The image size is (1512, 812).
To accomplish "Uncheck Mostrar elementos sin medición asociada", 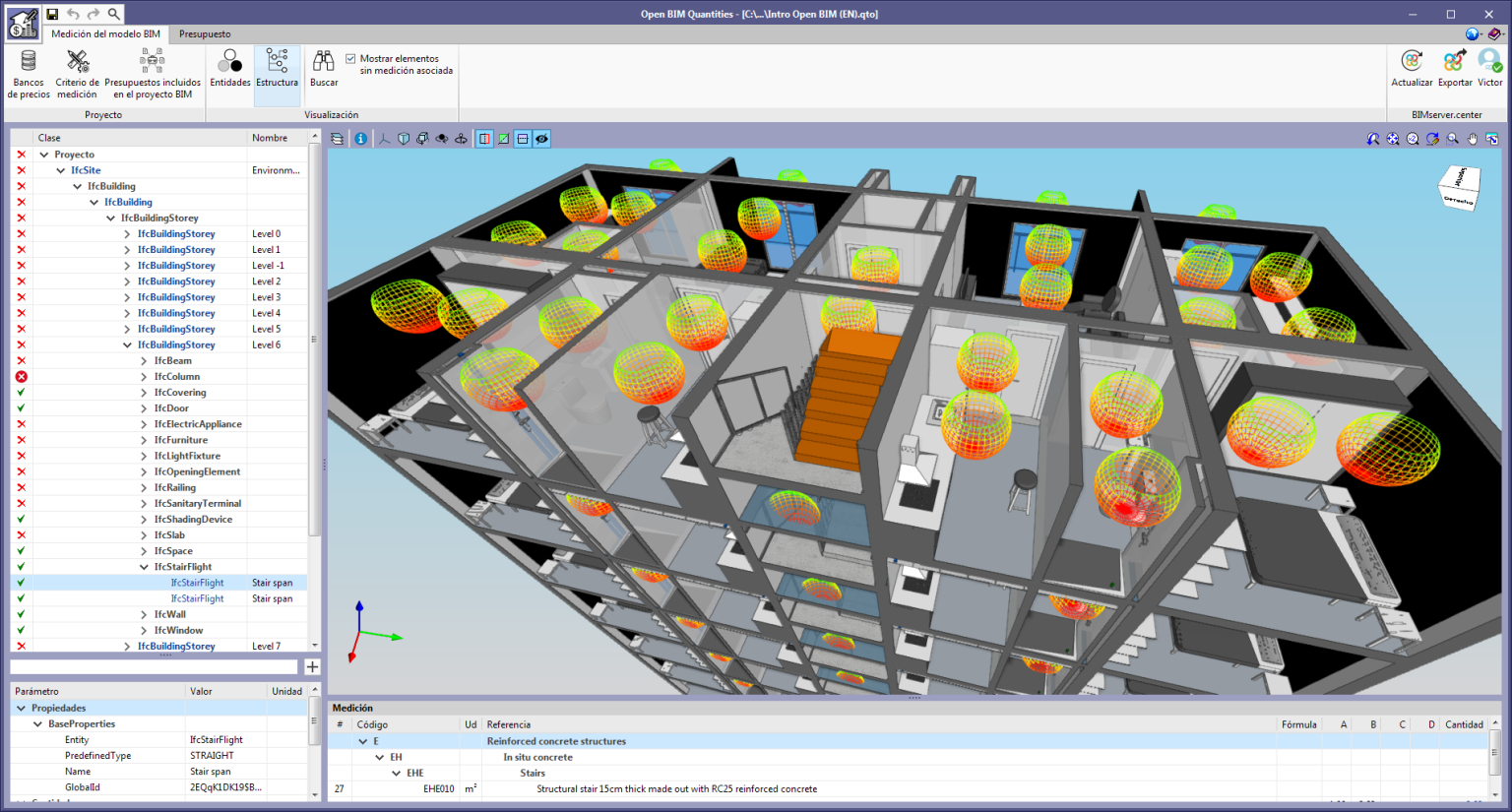I will pos(350,56).
